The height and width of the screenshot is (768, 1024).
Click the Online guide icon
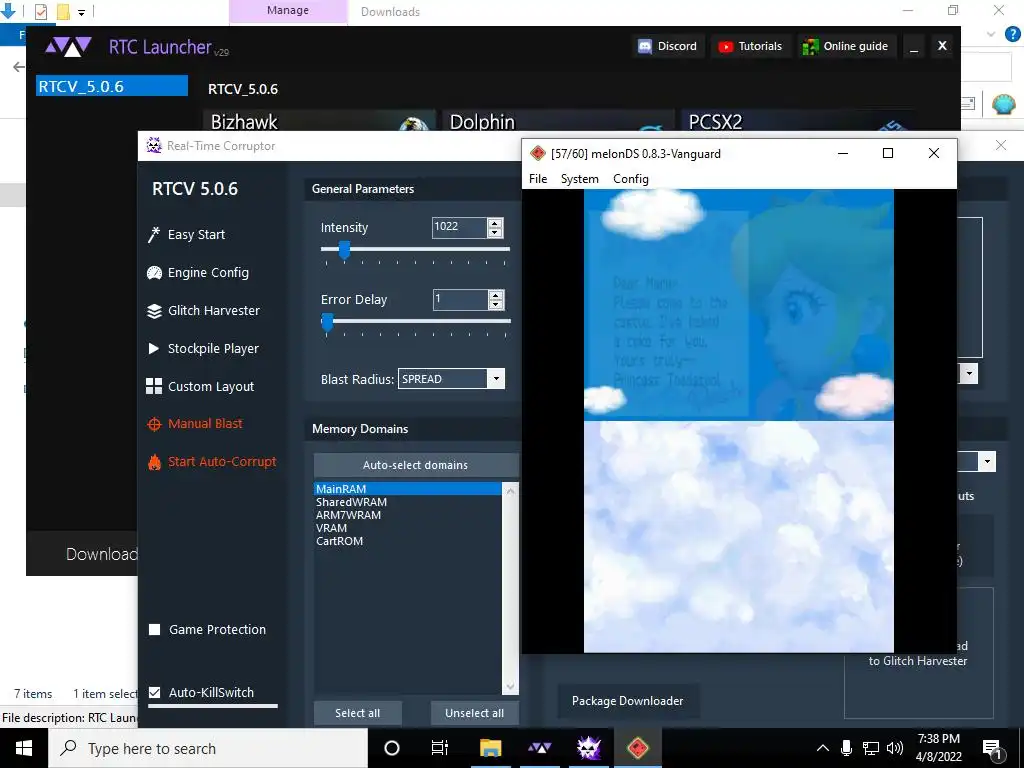(810, 46)
